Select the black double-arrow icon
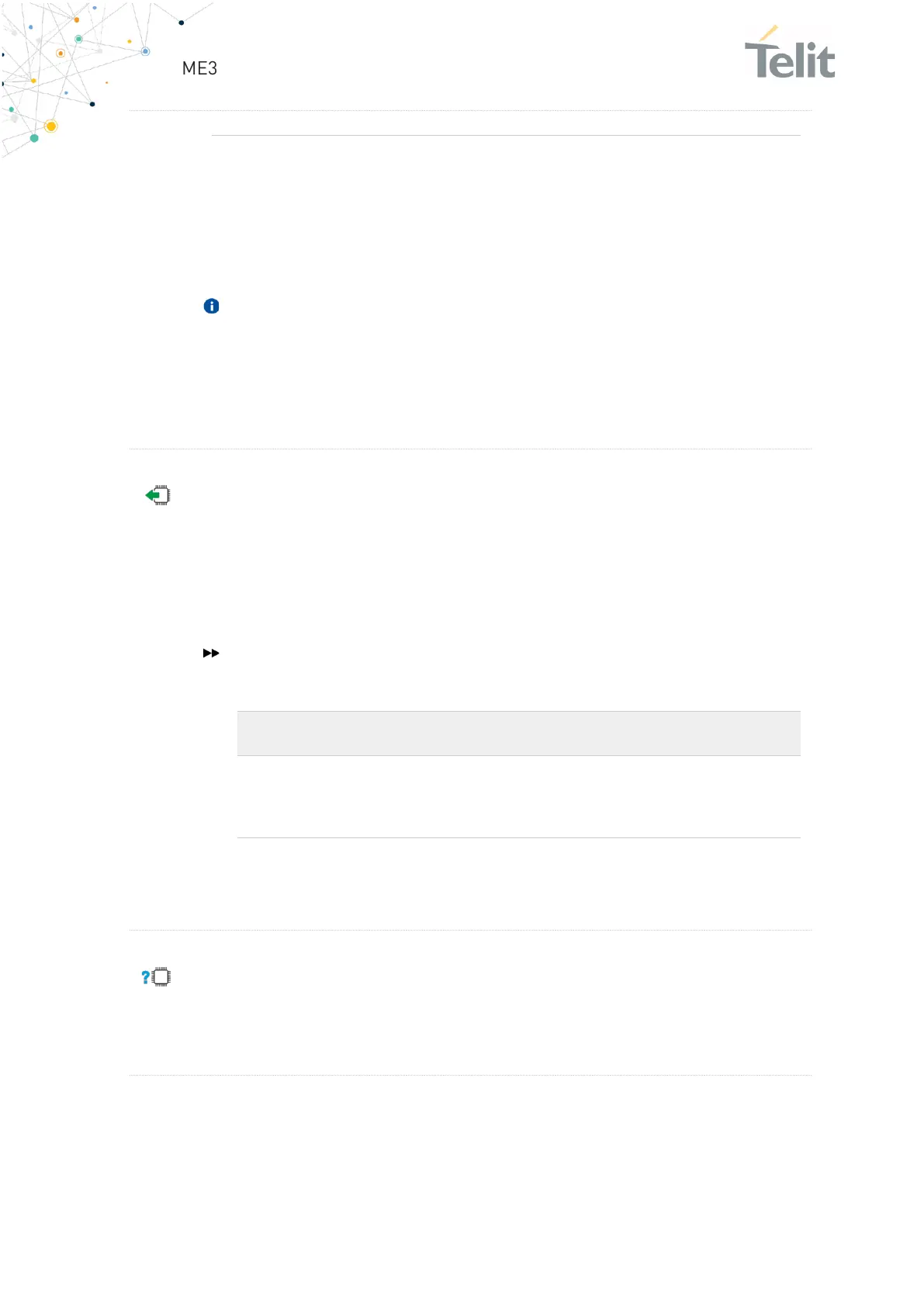924x1307 pixels. tap(211, 653)
